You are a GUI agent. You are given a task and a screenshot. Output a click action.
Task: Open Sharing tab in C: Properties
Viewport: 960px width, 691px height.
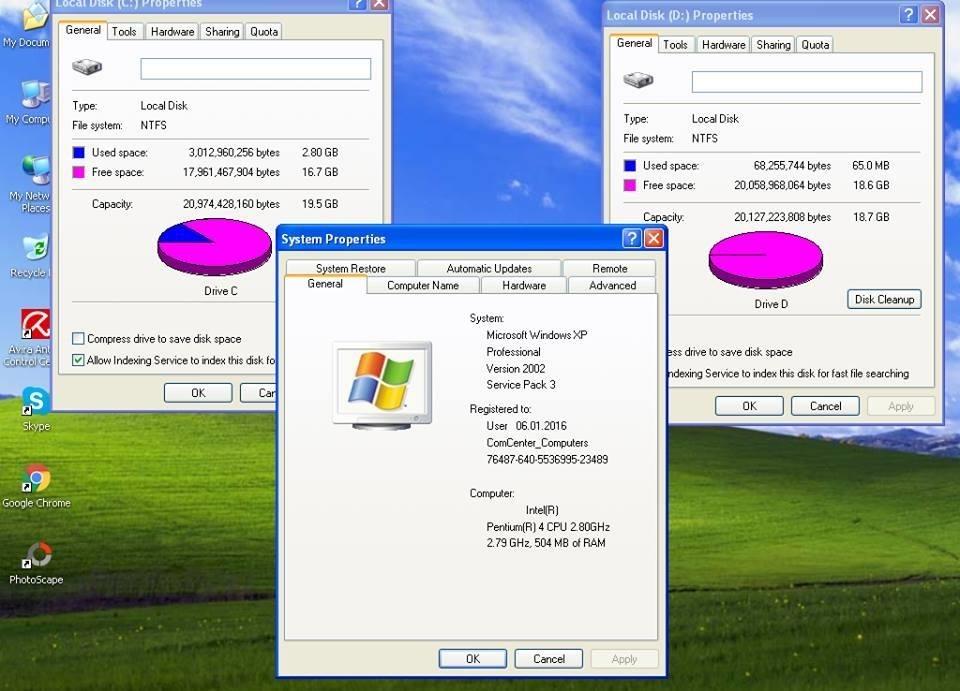(222, 32)
